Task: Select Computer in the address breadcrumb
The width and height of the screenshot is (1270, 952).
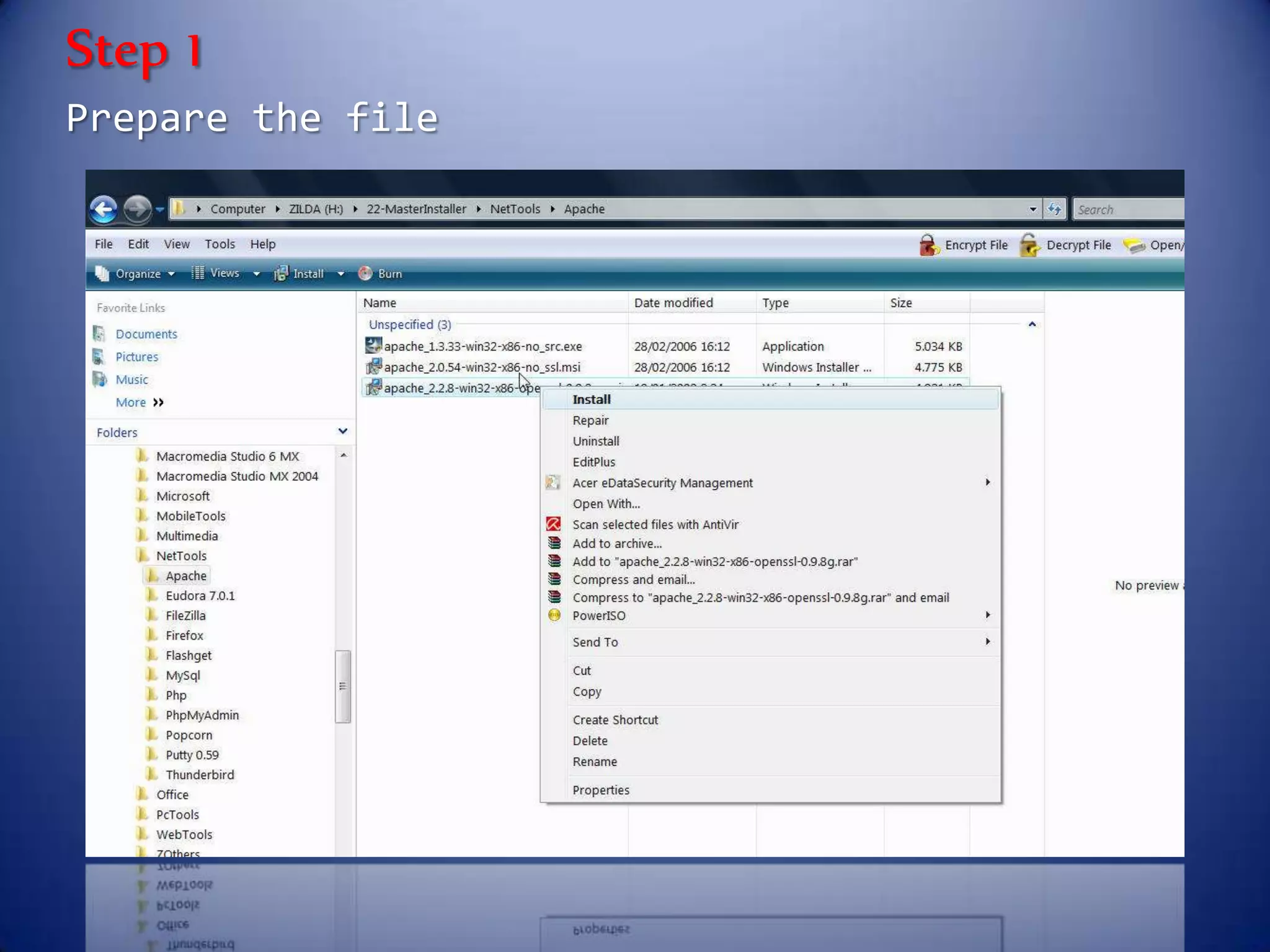Action: point(238,209)
